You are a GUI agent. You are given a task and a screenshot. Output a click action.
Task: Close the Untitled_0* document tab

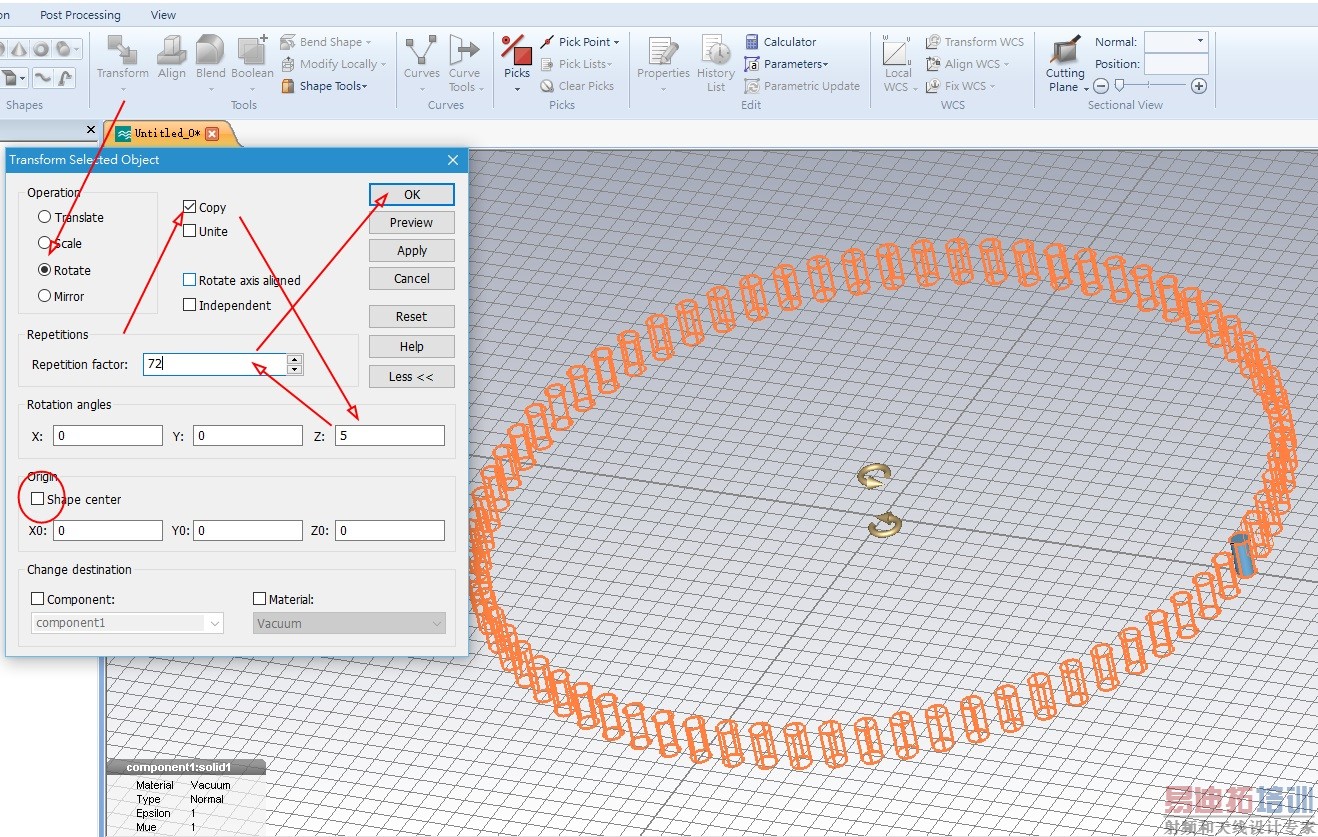pos(212,133)
